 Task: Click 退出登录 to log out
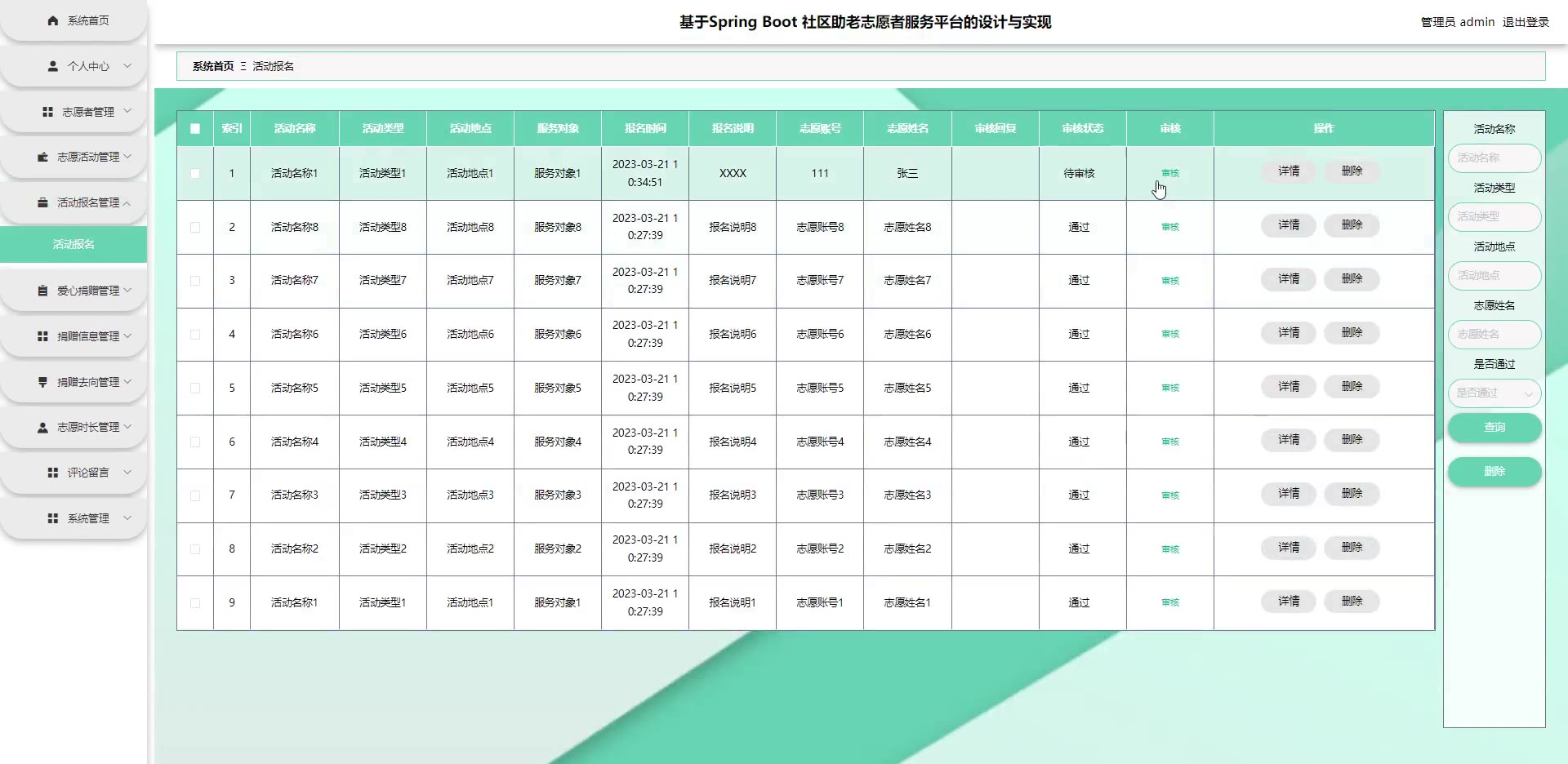(1526, 22)
